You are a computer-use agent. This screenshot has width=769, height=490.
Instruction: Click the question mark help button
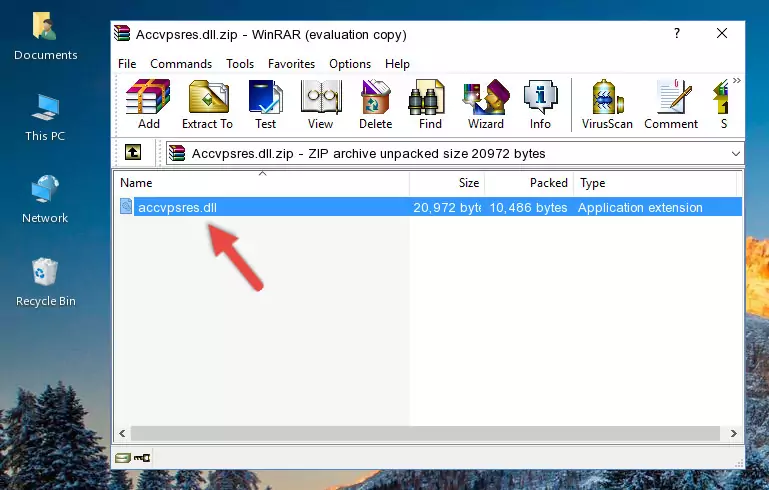(x=677, y=33)
